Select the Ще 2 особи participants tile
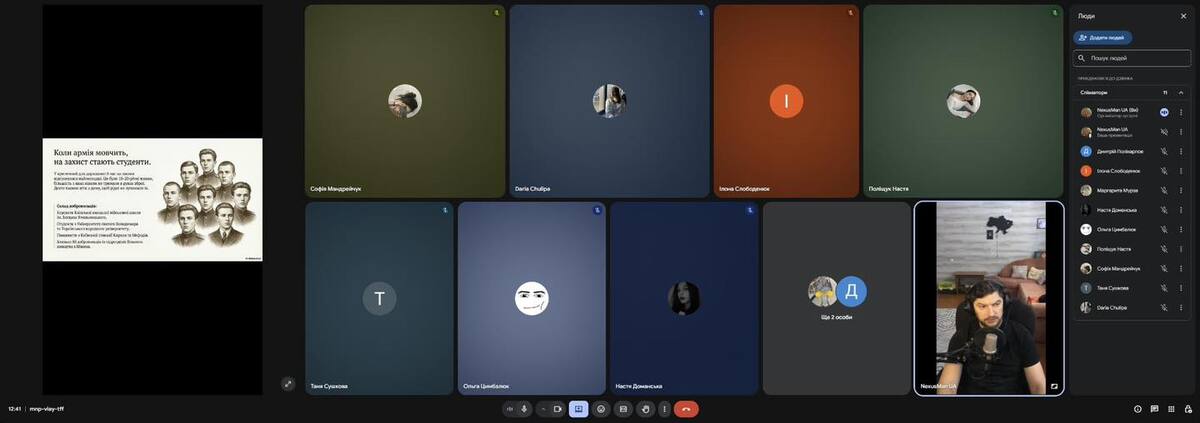The image size is (1200, 423). pos(836,298)
